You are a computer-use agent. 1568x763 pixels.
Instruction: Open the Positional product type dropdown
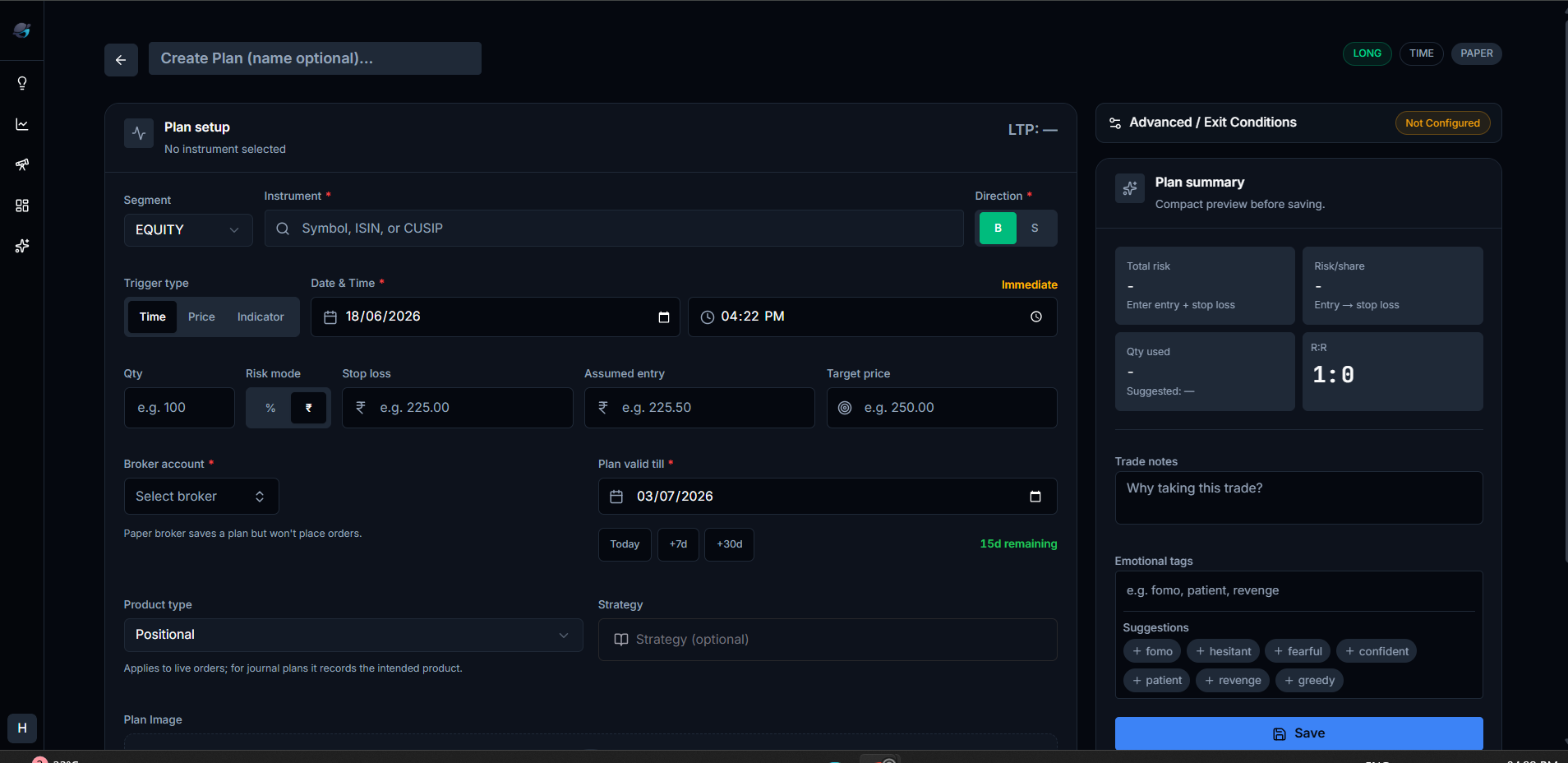pos(353,636)
